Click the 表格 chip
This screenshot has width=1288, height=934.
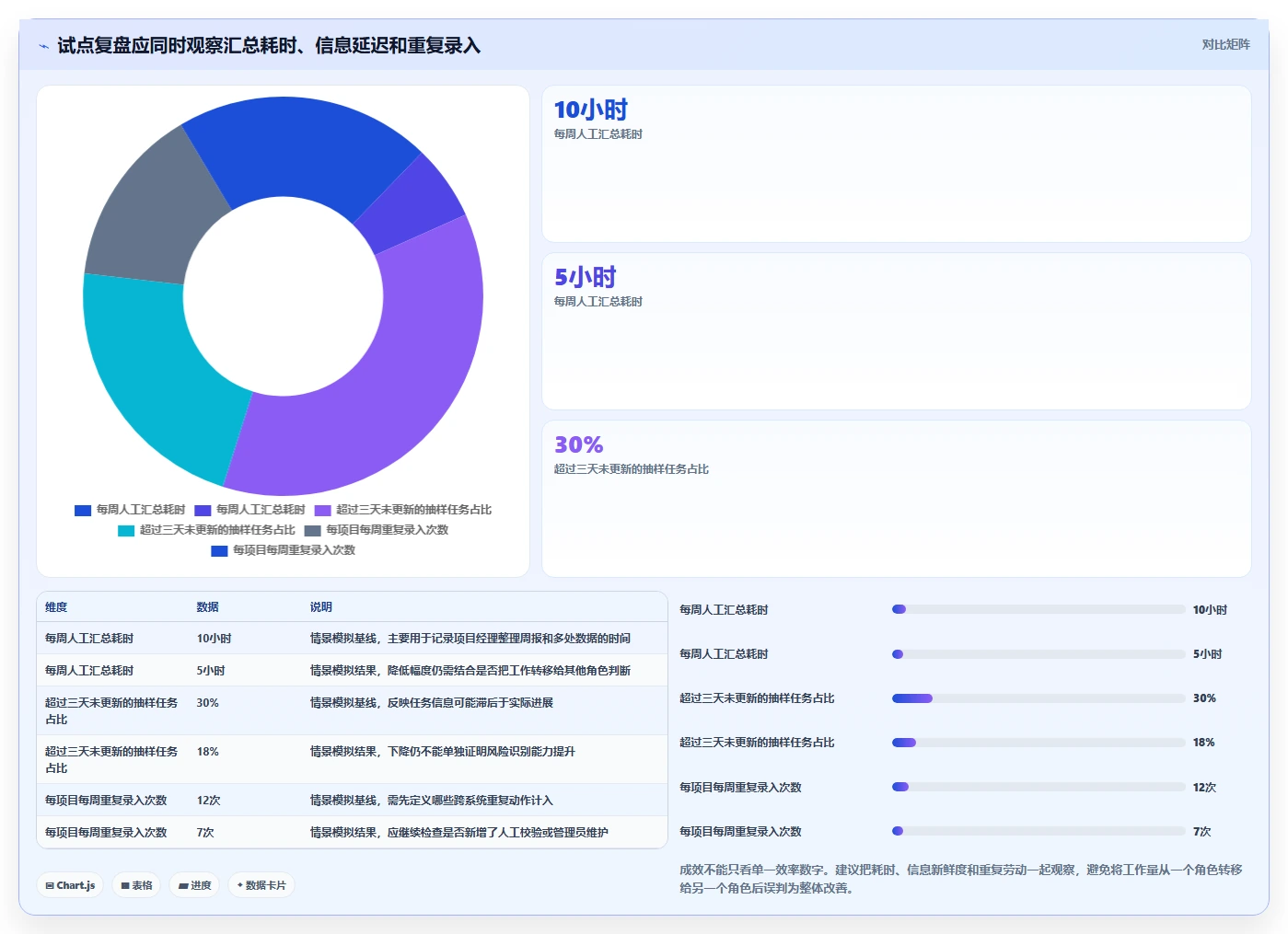[136, 885]
